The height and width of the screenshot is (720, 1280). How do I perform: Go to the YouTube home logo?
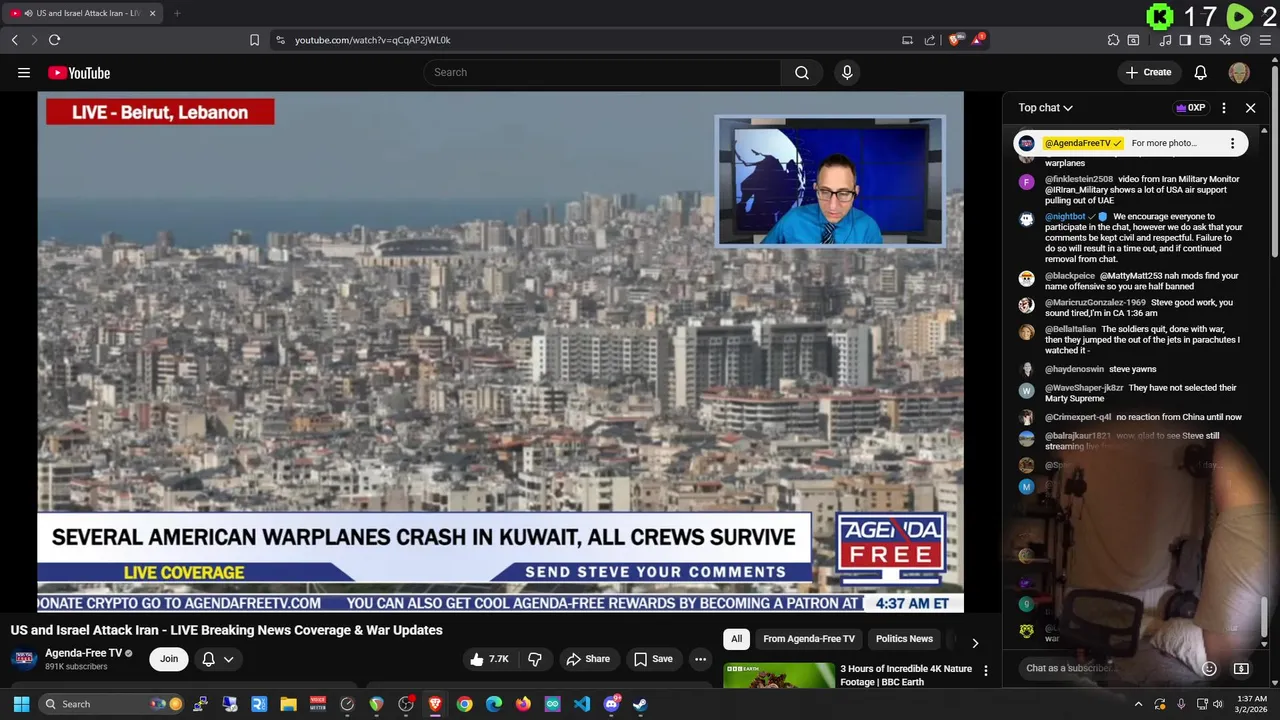pyautogui.click(x=79, y=73)
